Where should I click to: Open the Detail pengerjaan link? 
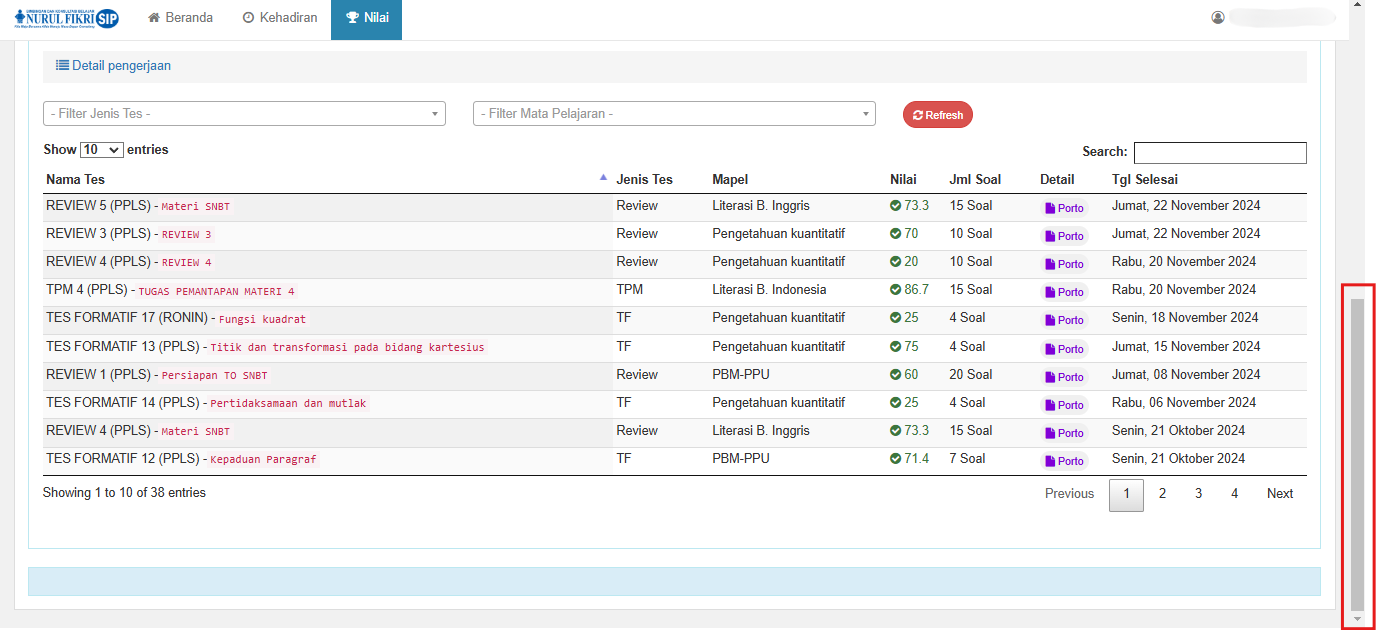pyautogui.click(x=113, y=66)
